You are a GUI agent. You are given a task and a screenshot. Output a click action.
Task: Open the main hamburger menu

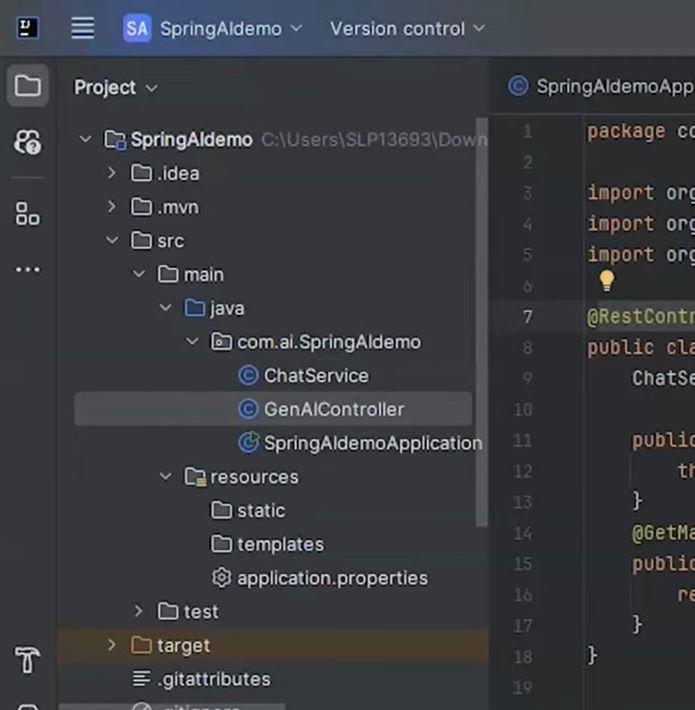(83, 29)
